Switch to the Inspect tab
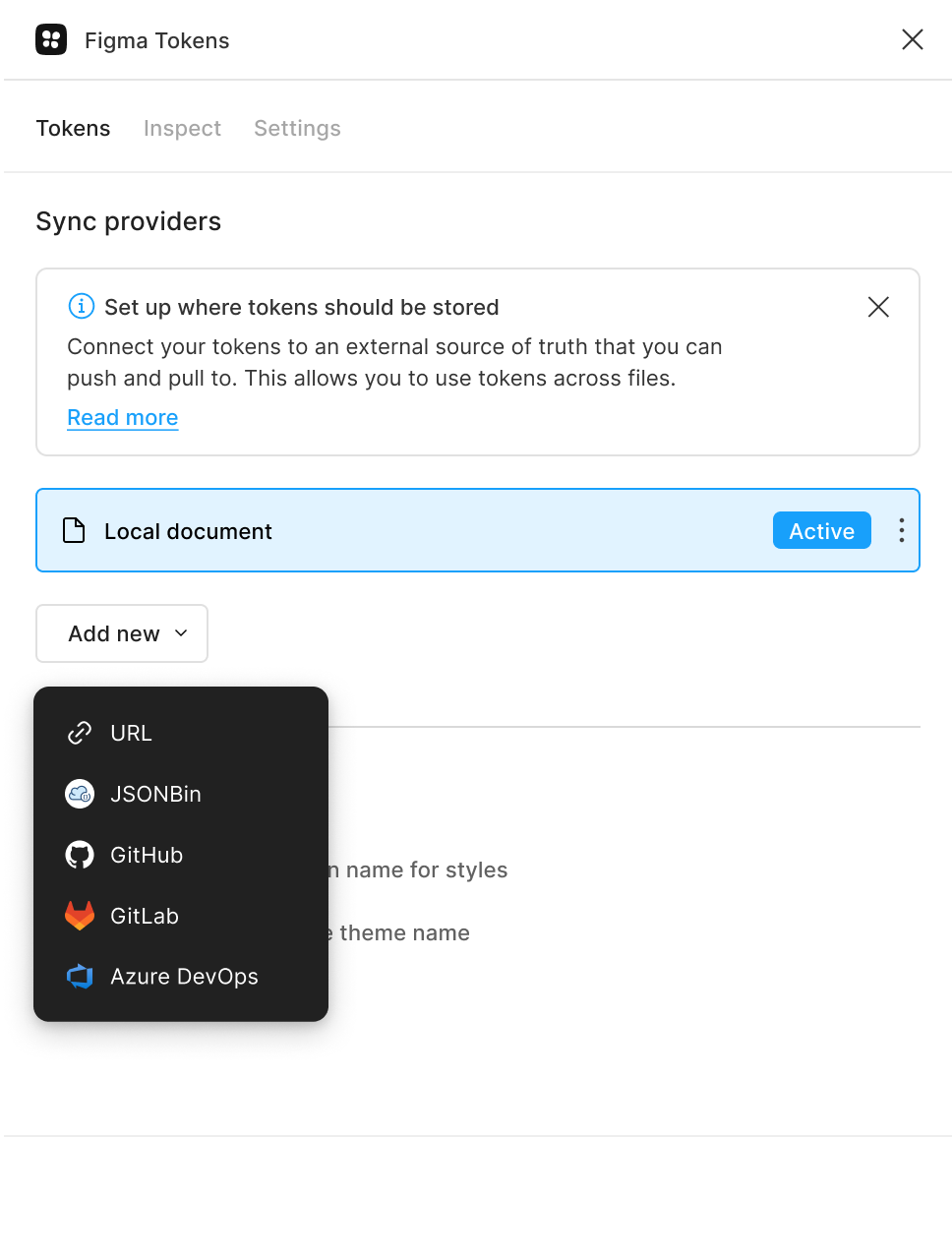This screenshot has width=952, height=1259. pos(182,128)
